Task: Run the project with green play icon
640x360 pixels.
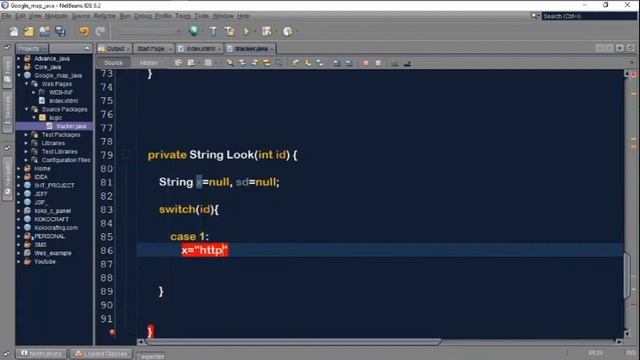Action: pos(246,31)
